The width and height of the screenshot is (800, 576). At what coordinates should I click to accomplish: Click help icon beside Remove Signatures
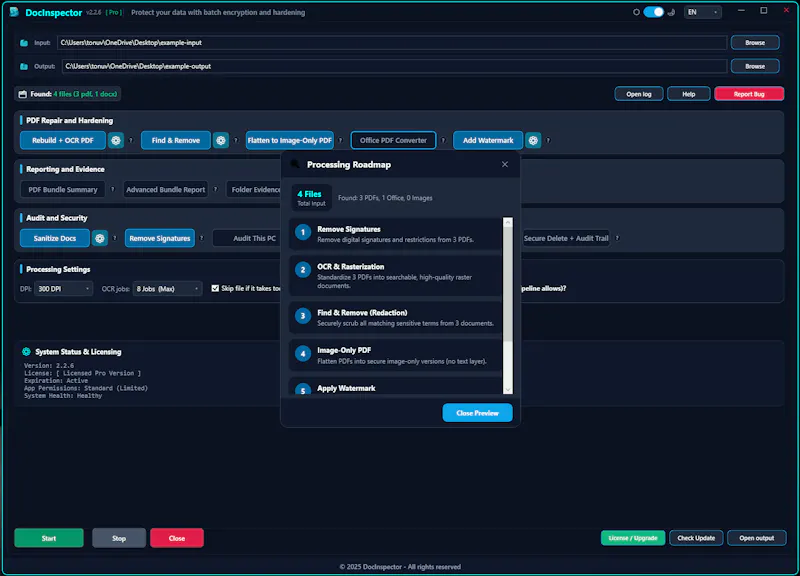[x=202, y=238]
